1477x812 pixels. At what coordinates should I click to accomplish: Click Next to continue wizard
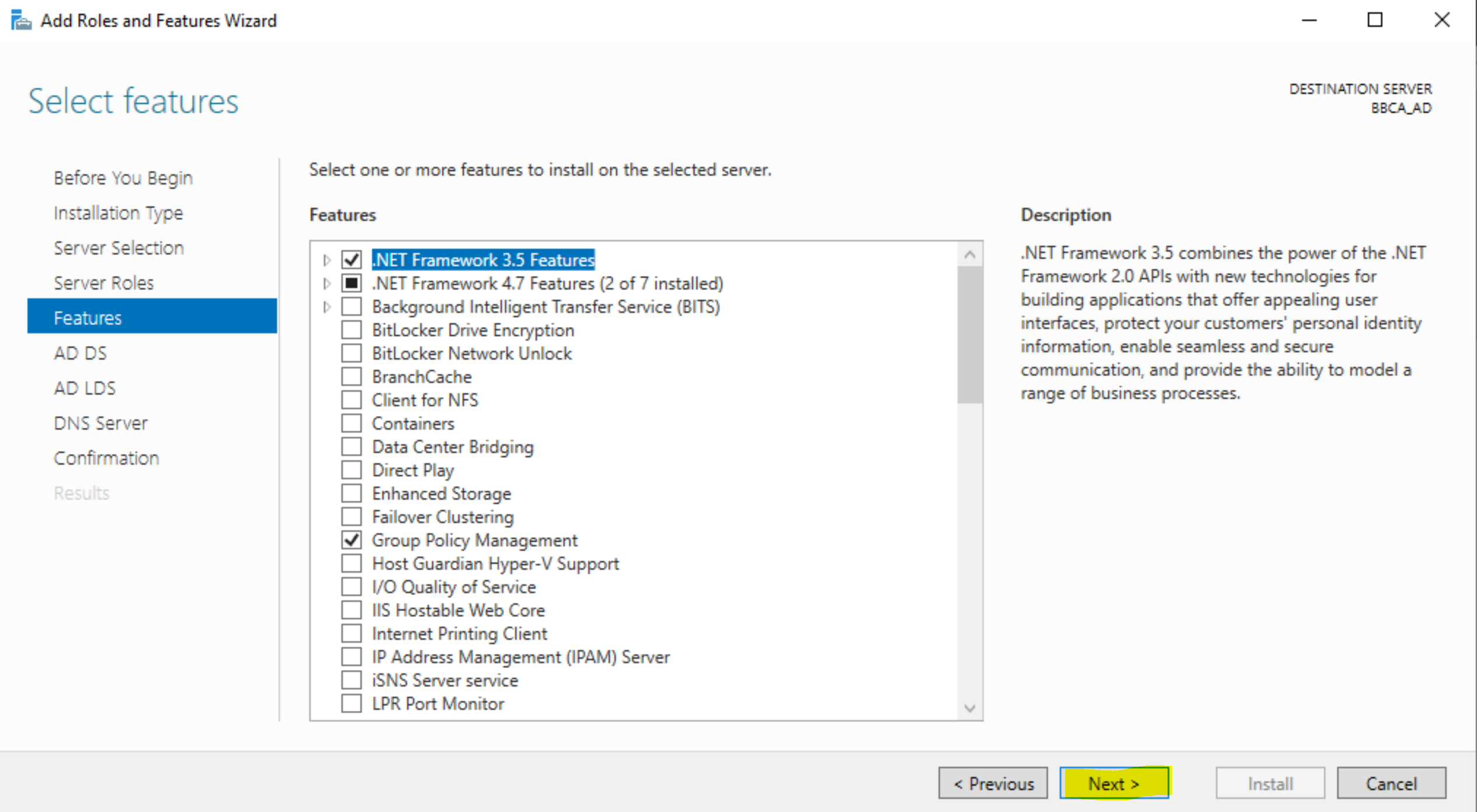click(x=1114, y=783)
